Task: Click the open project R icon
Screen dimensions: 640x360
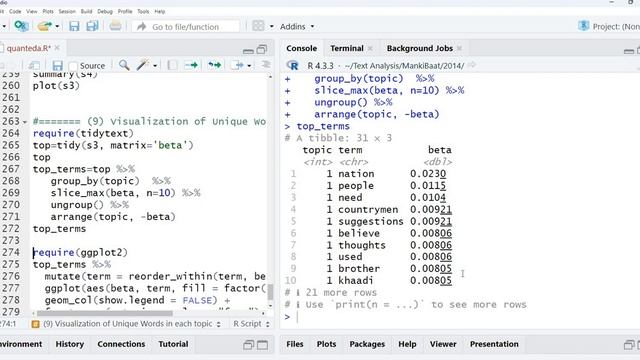Action: 21,26
